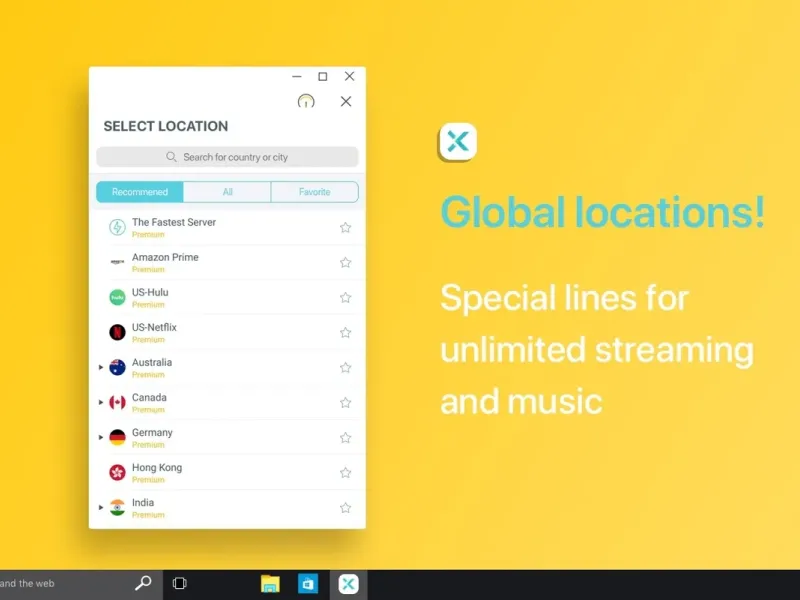This screenshot has height=600, width=800.
Task: Select the India location
Action: 228,508
